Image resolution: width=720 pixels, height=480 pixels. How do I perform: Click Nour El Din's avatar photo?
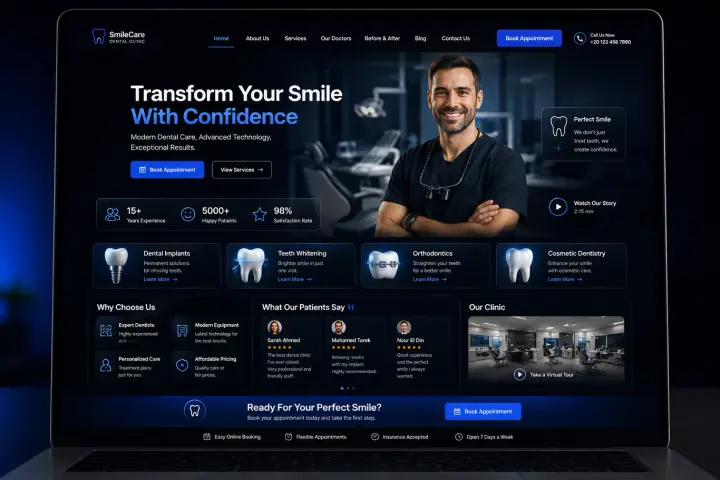(x=404, y=327)
